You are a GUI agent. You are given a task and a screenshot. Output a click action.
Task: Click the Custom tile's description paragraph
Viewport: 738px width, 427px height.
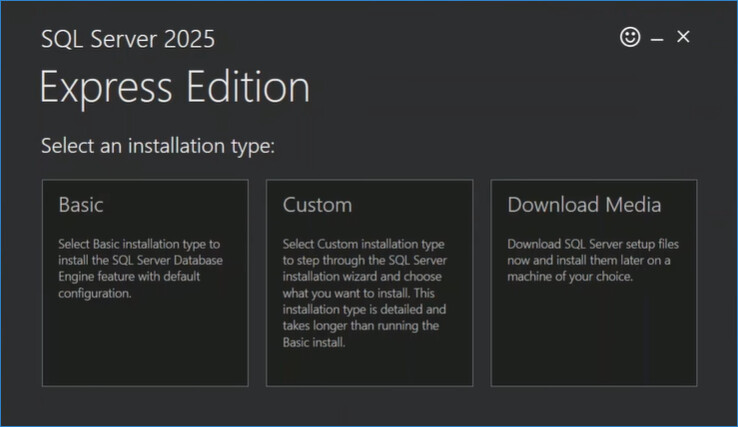click(366, 293)
